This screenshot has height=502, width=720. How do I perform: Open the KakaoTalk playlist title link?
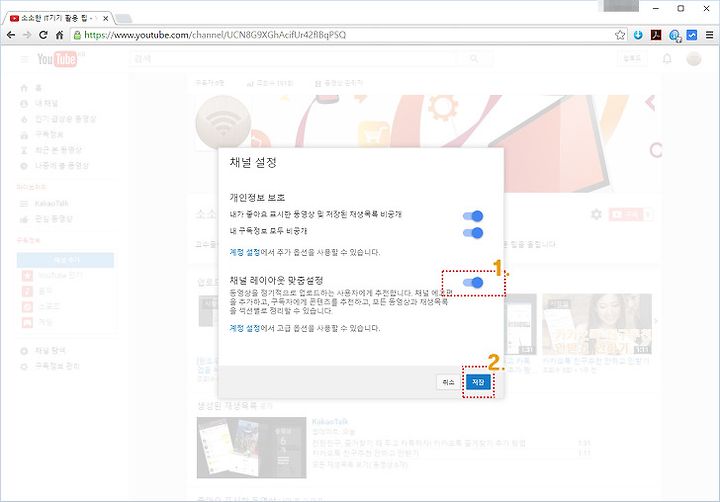(330, 422)
